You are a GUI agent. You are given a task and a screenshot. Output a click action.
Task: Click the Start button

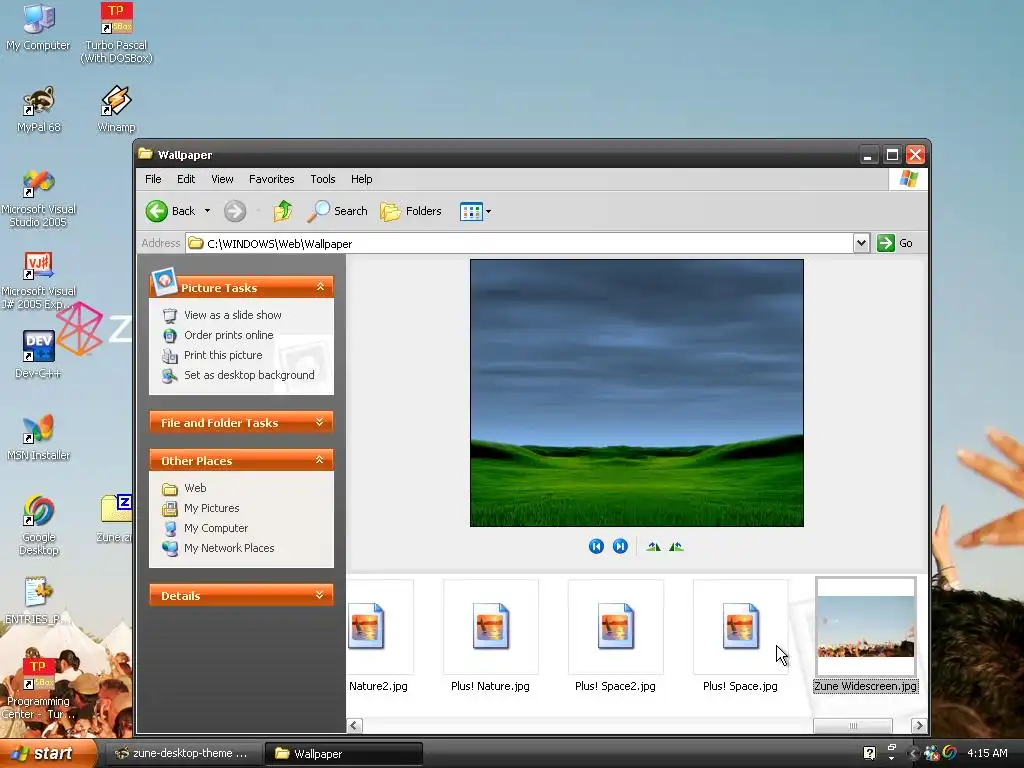[x=47, y=754]
